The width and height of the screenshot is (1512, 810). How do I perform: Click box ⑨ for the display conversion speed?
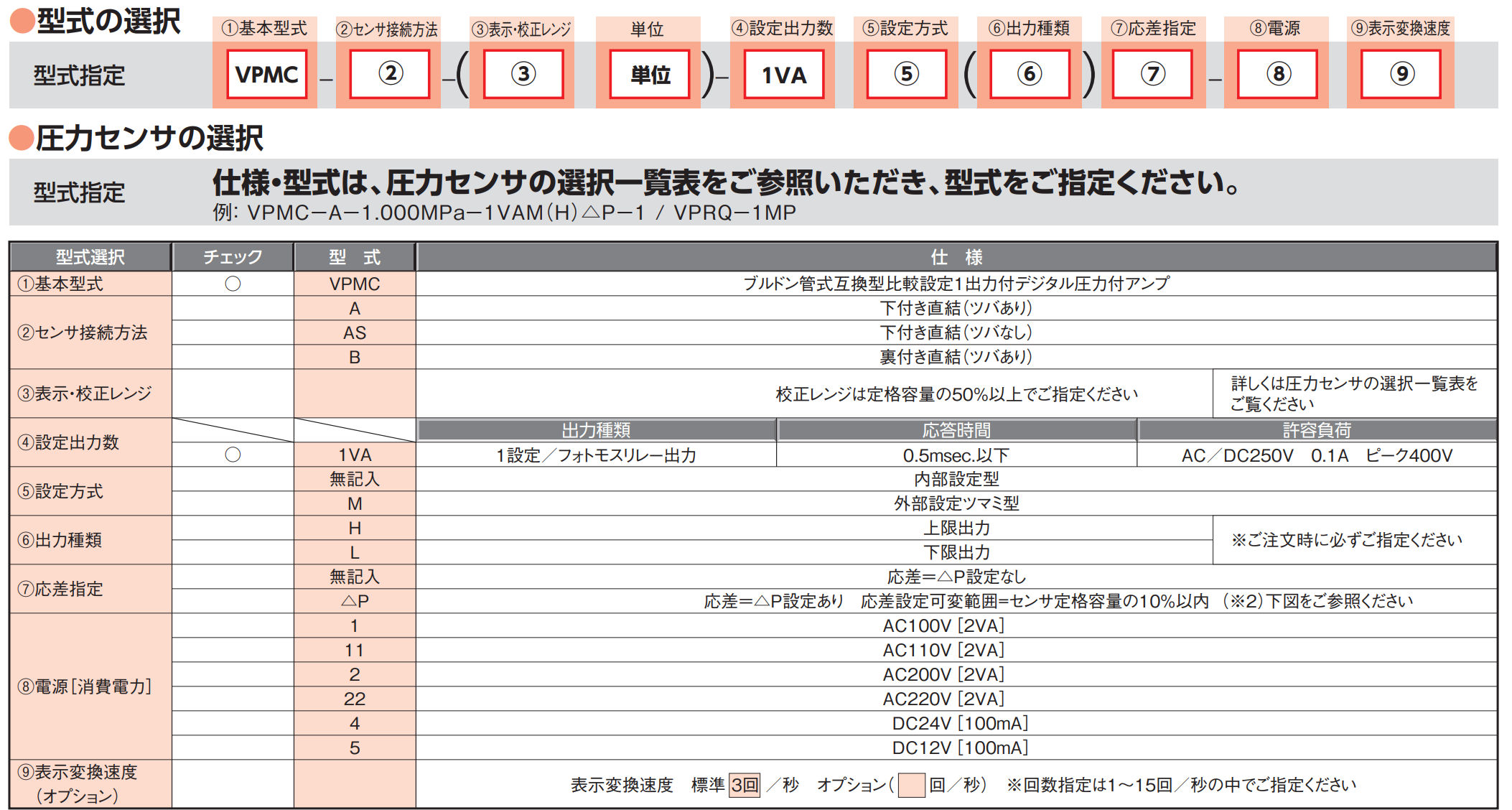pos(1401,74)
